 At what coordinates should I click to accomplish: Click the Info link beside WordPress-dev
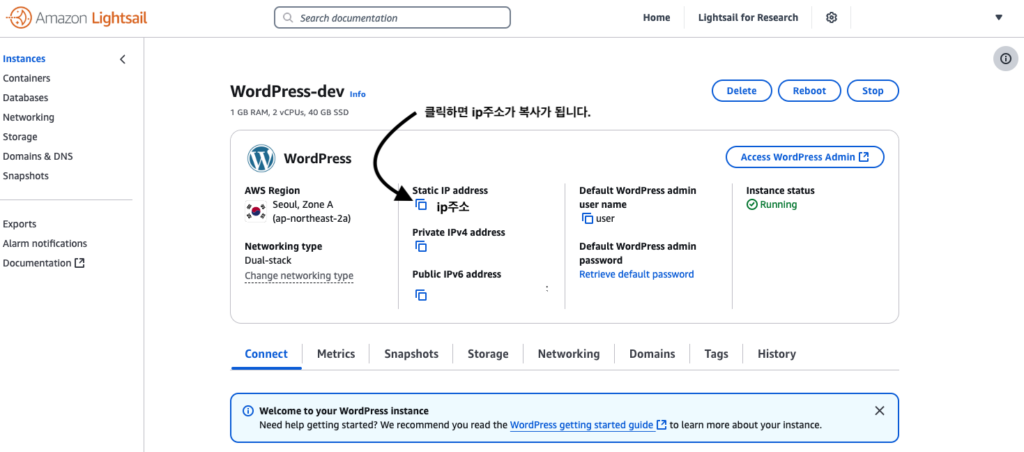point(358,94)
